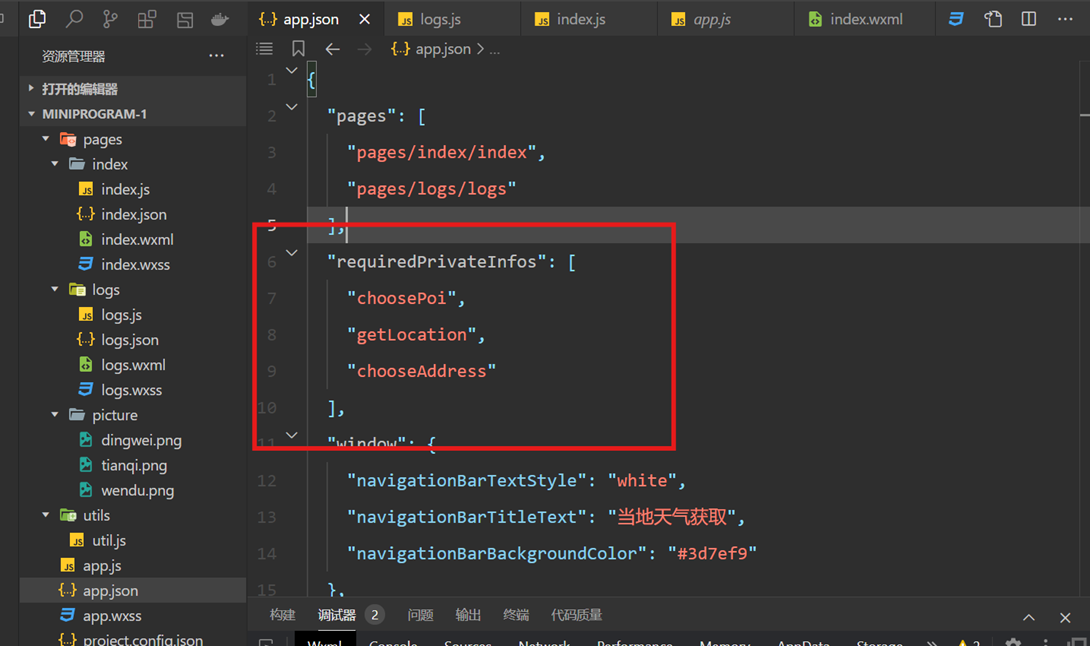Open index.wxss in the file tree

point(136,264)
